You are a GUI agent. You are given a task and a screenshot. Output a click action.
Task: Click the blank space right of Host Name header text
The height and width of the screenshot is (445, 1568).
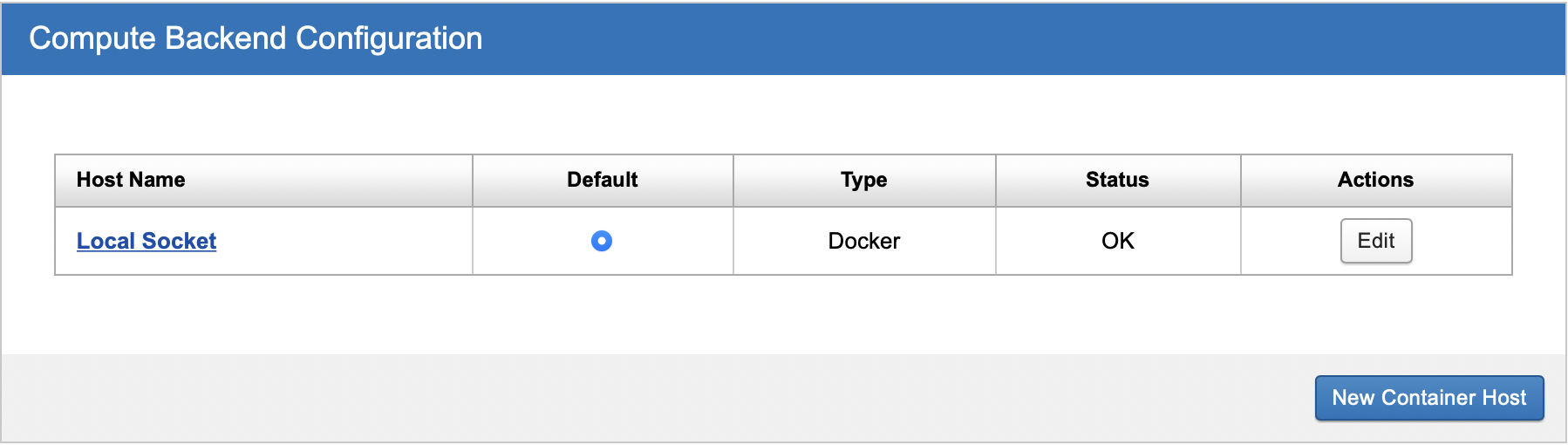(x=331, y=180)
